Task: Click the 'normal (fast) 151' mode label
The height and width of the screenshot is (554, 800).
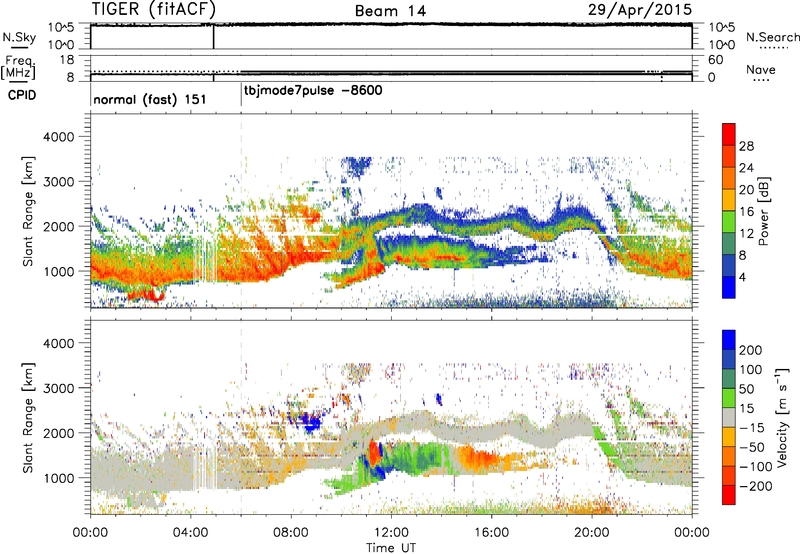Action: (x=149, y=99)
